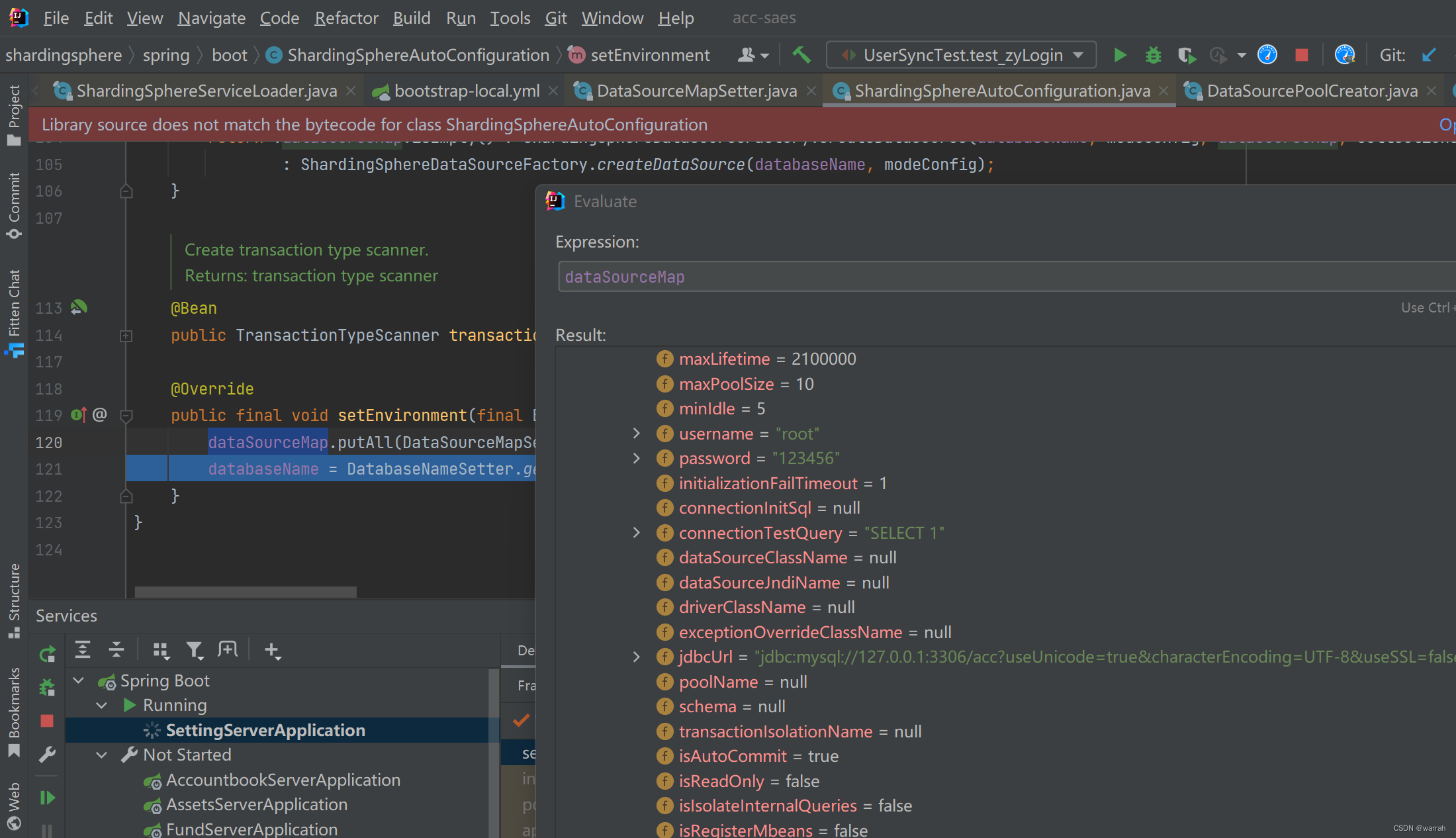
Task: Build project with the hammer icon
Action: click(x=801, y=55)
